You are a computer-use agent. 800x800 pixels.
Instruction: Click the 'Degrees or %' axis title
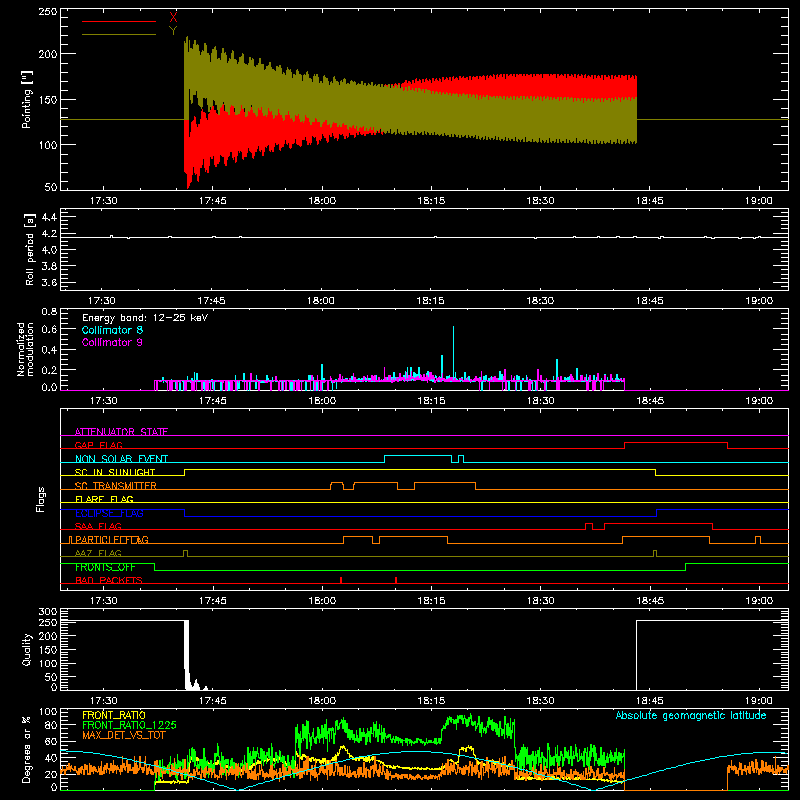(27, 749)
